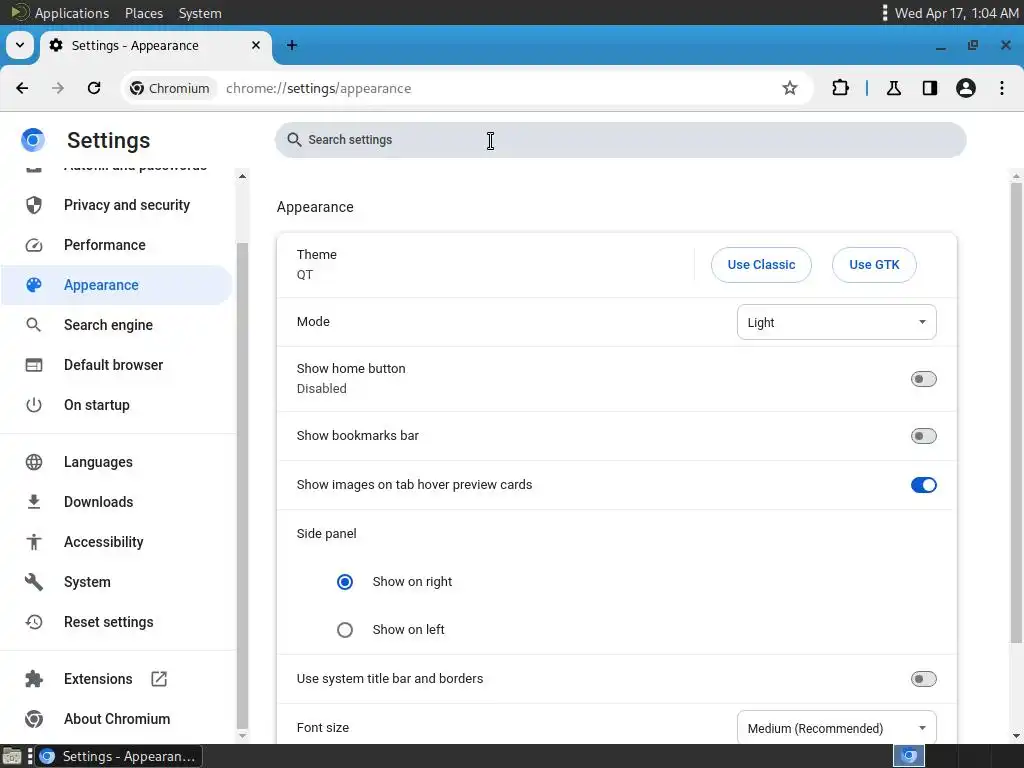Open the Chrome Labs flask icon
Screen dimensions: 1024x768
[893, 88]
